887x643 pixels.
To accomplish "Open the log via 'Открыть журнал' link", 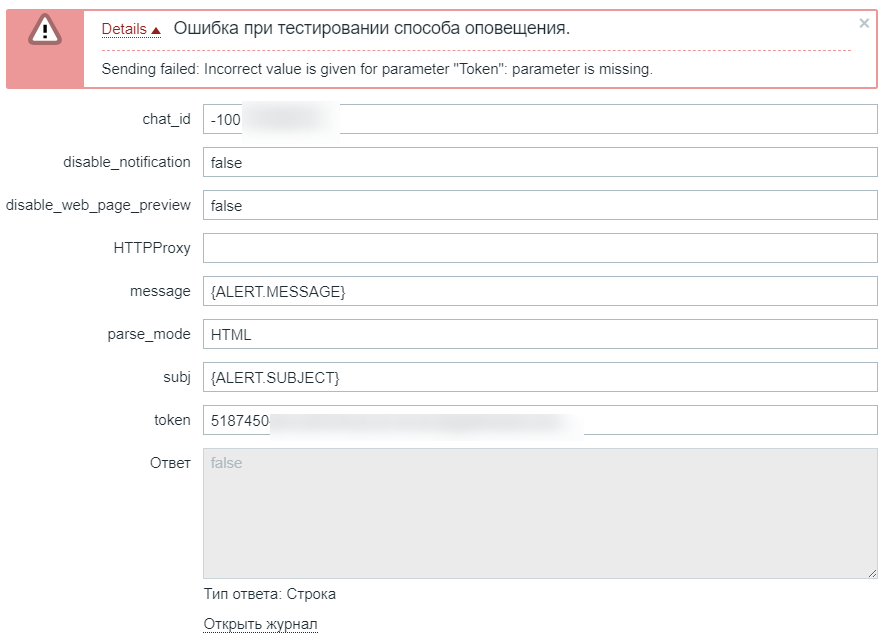I will pos(260,625).
